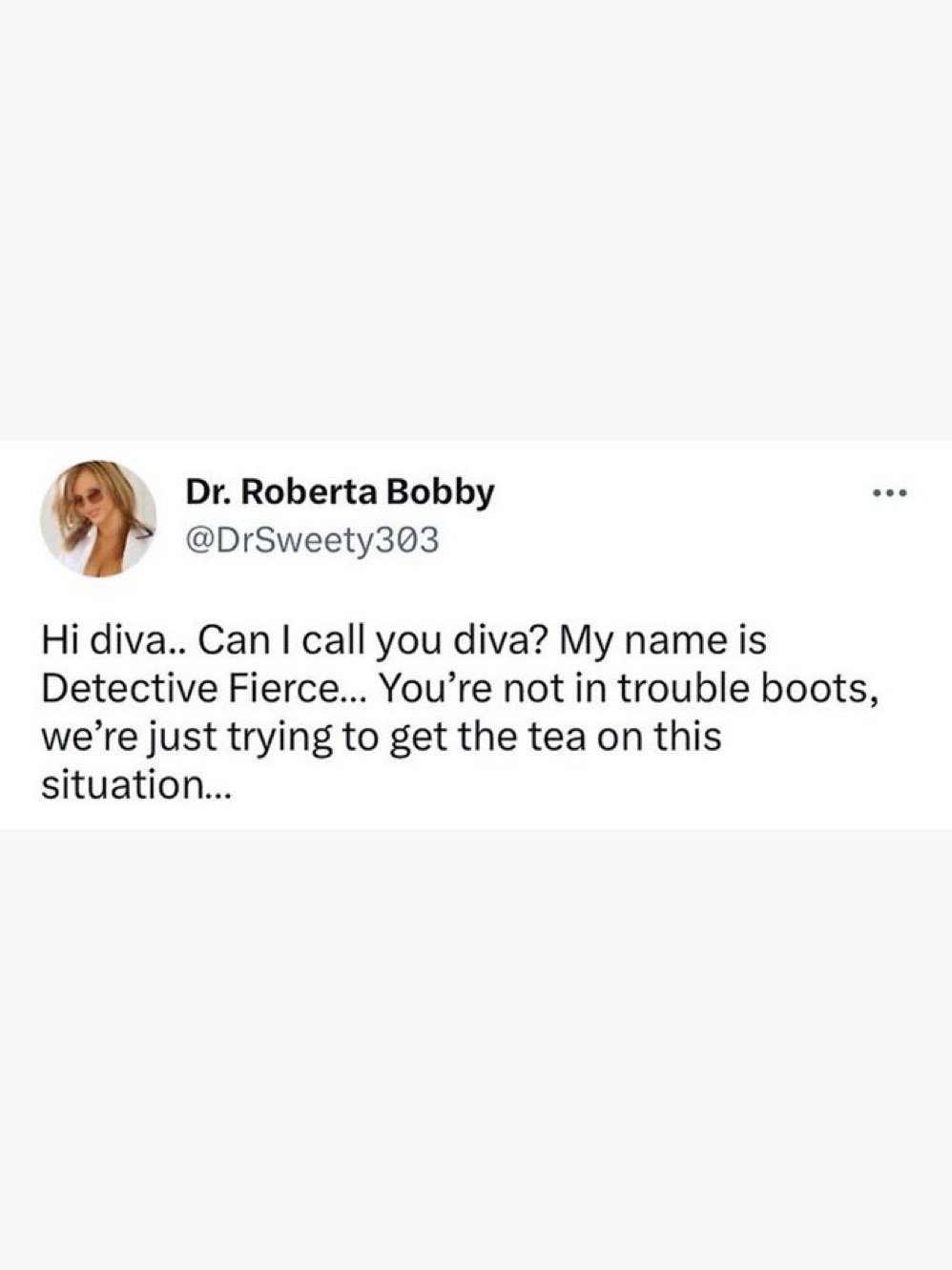View Dr. Roberta Bobby's profile picture
The width and height of the screenshot is (952, 1270).
97,519
